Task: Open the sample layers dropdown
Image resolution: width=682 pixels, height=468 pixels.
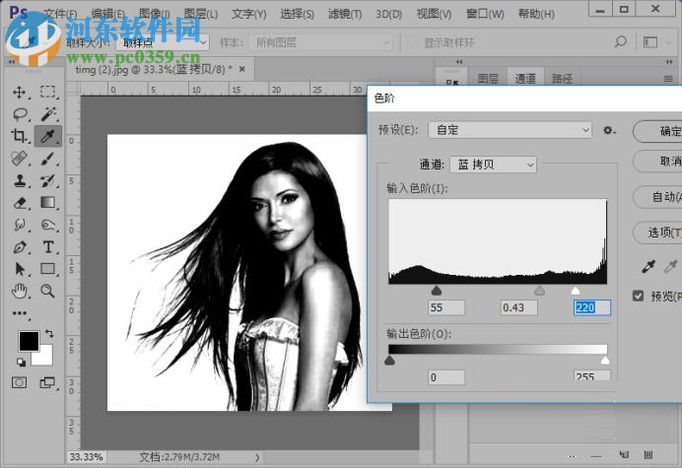Action: 321,43
